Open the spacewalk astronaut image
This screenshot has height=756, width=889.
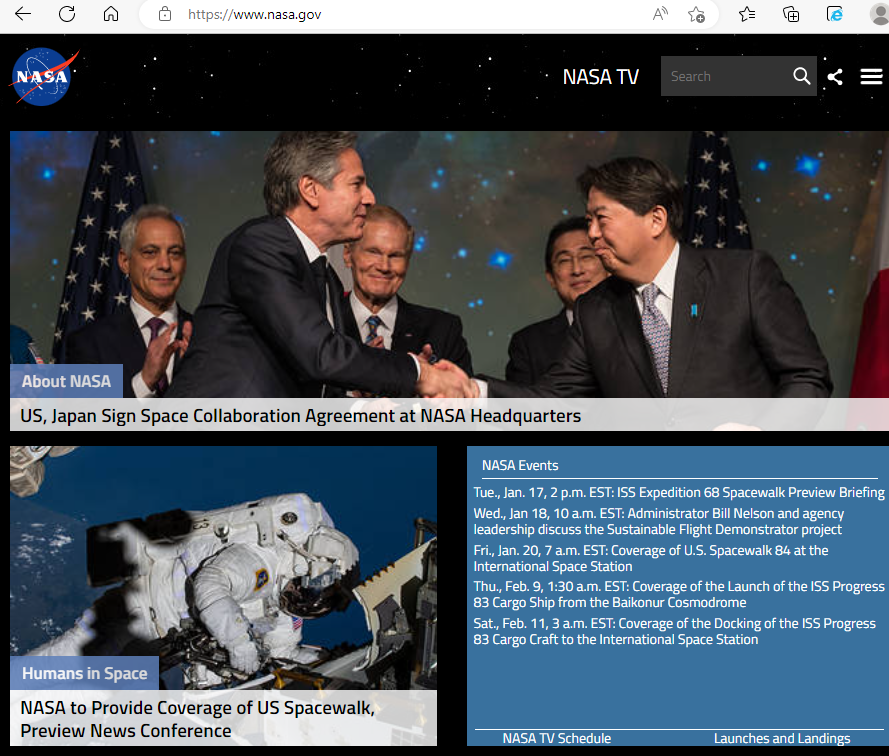tap(223, 568)
